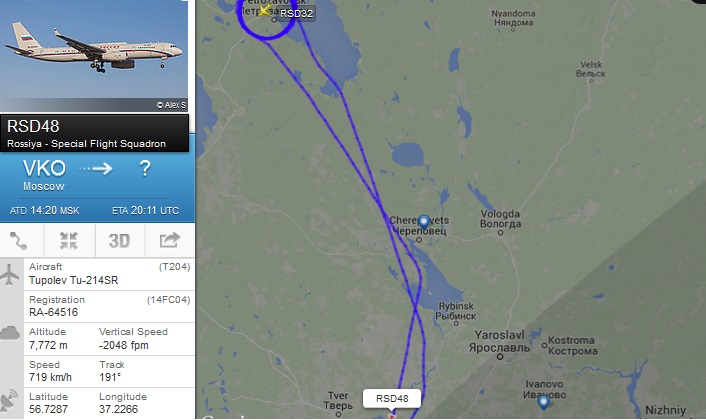
Task: Click the RSD48 callout label on map
Action: pyautogui.click(x=392, y=398)
